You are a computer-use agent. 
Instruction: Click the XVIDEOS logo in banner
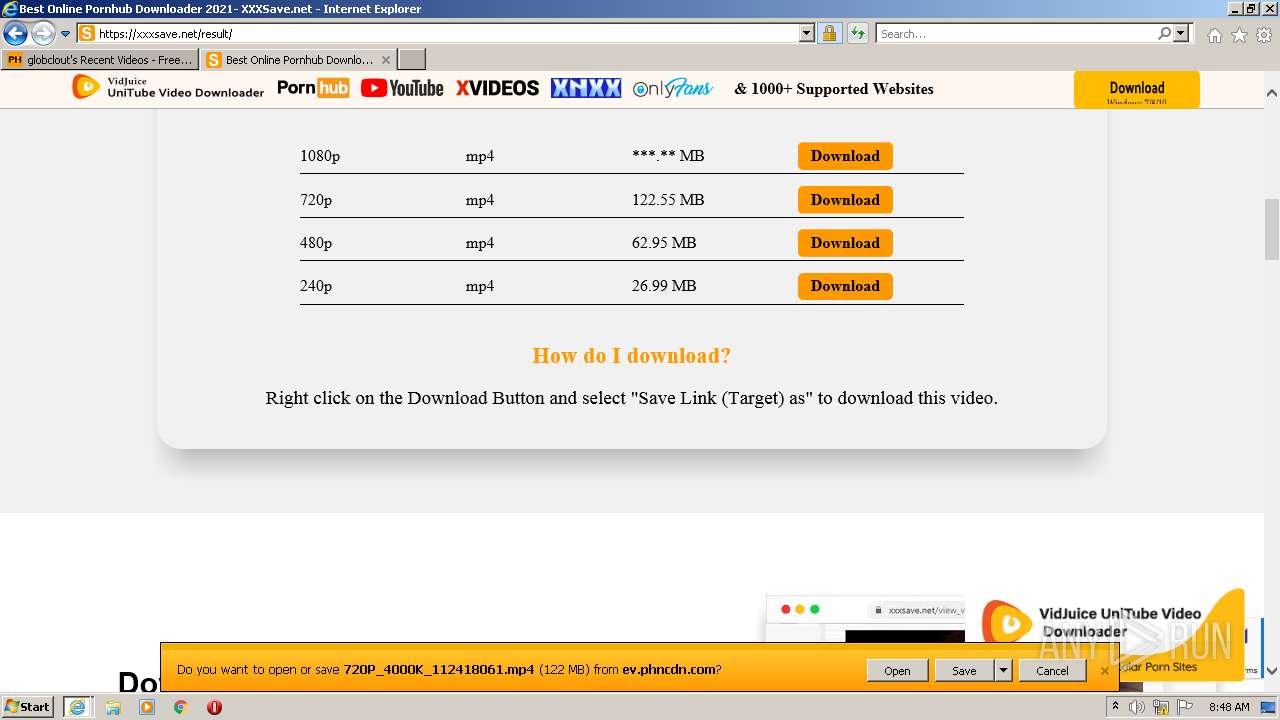click(x=497, y=88)
